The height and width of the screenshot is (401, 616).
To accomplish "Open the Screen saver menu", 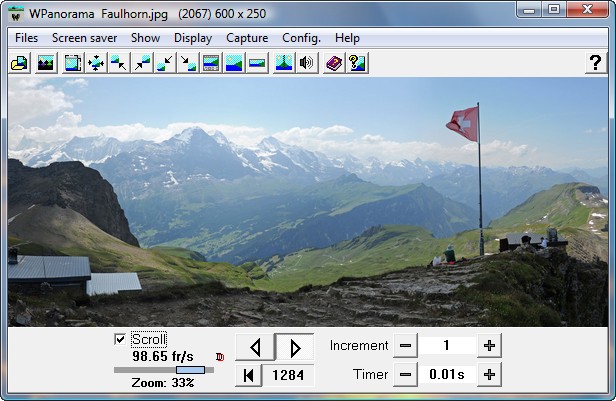I will click(x=84, y=38).
